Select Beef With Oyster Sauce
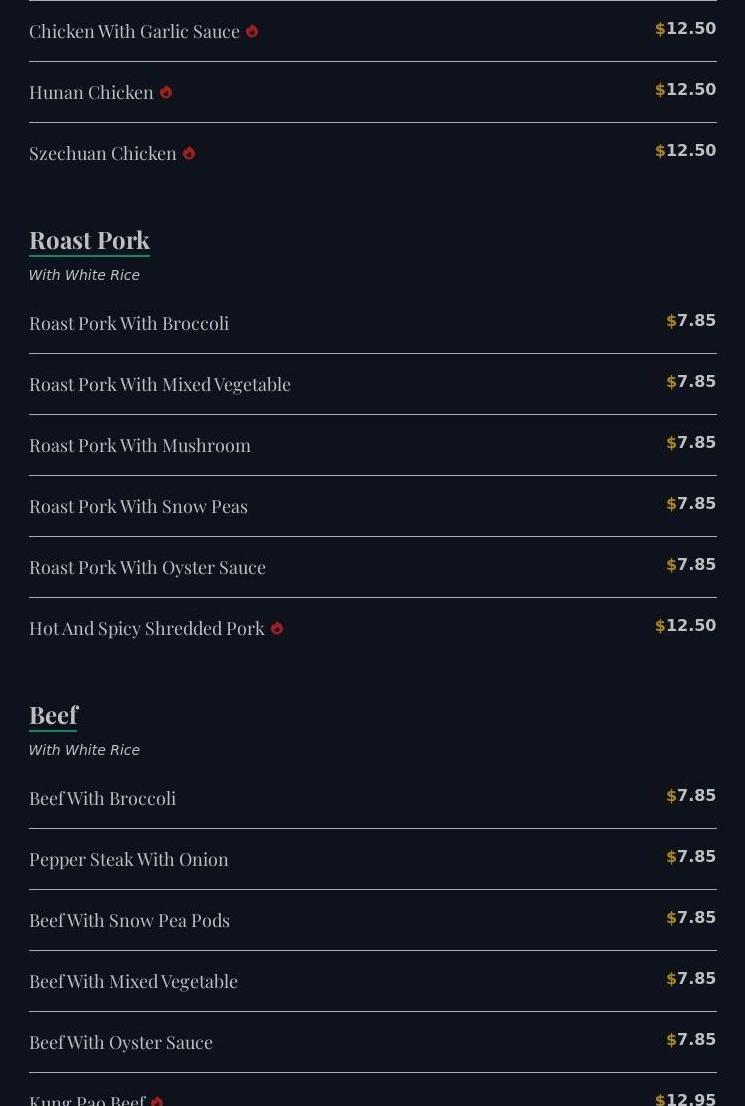745x1106 pixels. [x=372, y=1043]
